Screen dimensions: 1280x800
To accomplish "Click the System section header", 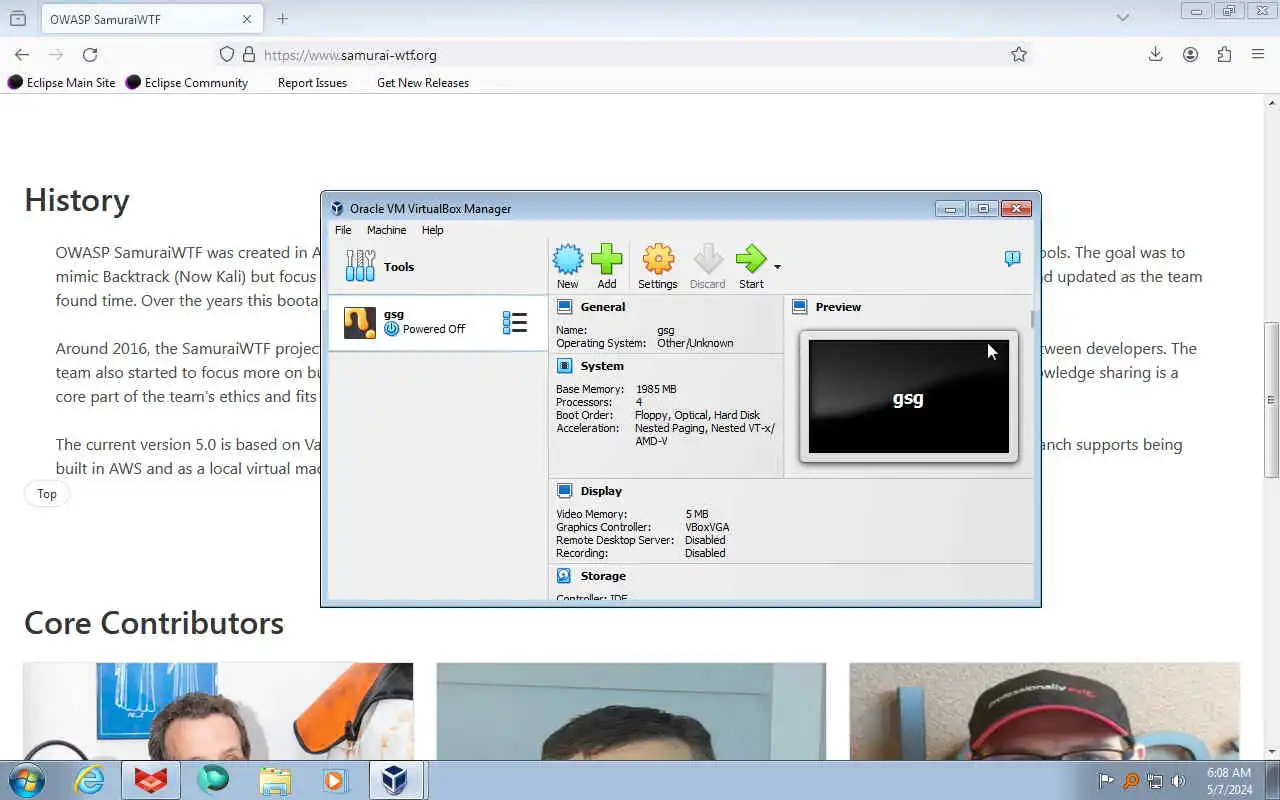I will click(x=602, y=366).
